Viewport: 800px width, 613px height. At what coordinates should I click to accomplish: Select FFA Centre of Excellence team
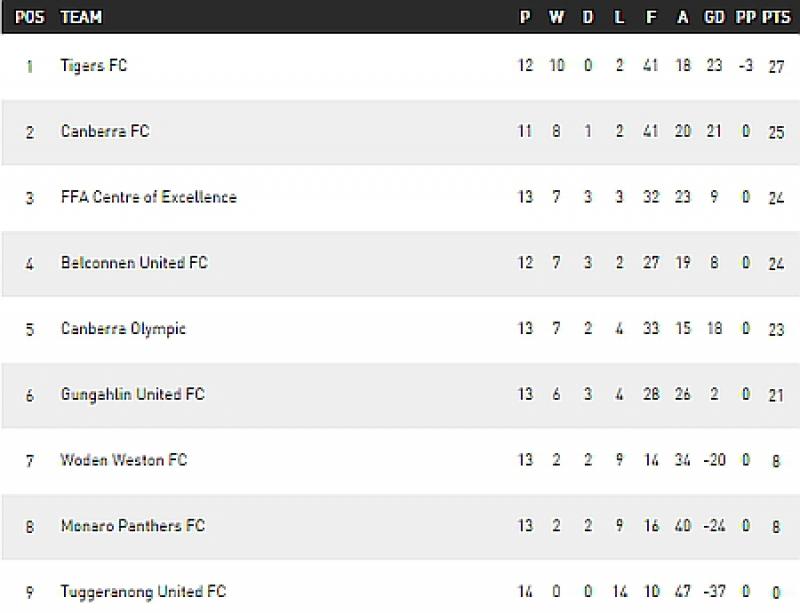pos(148,197)
